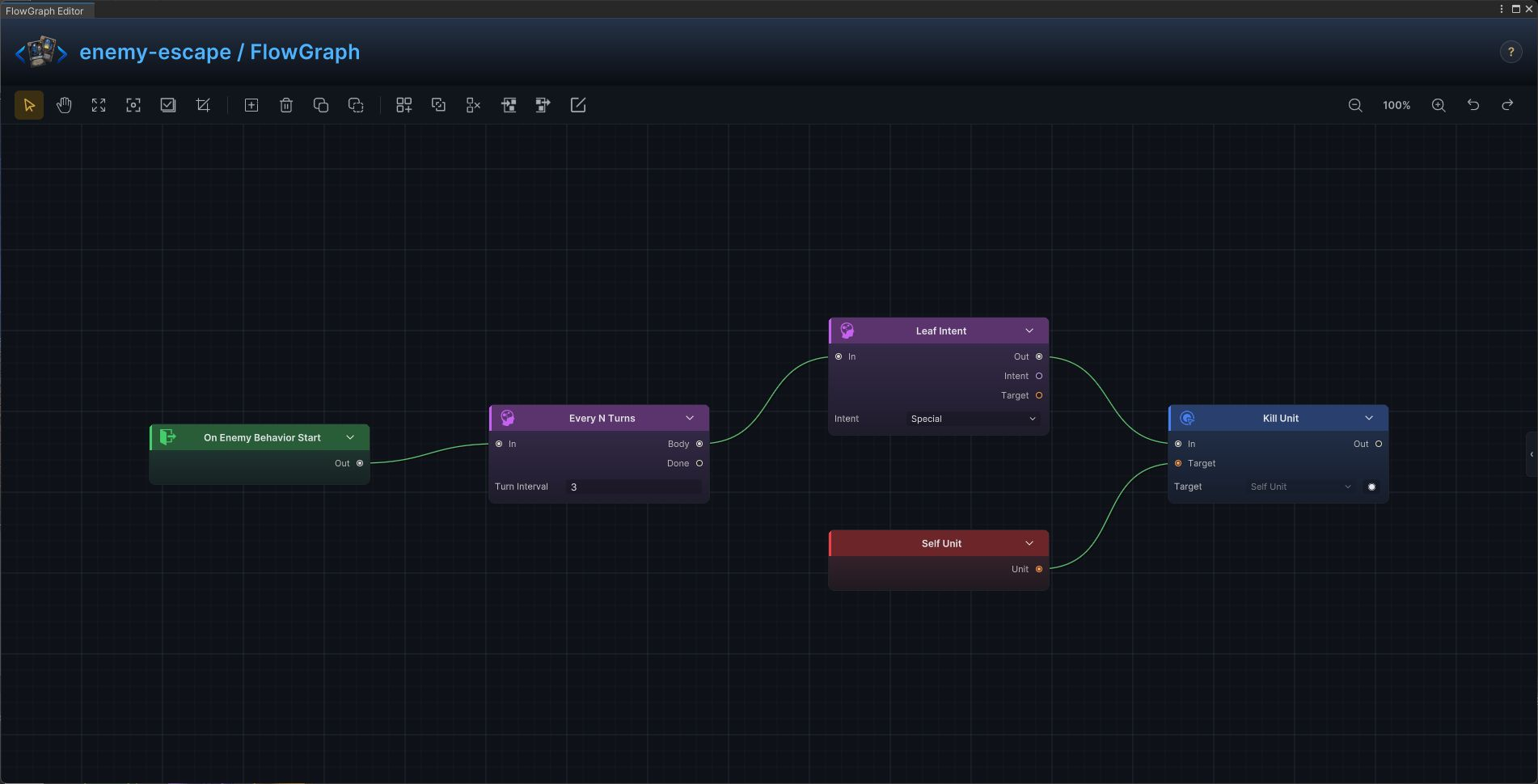1538x784 pixels.
Task: Click the On Enemy Behavior Start icon
Action: click(x=167, y=437)
